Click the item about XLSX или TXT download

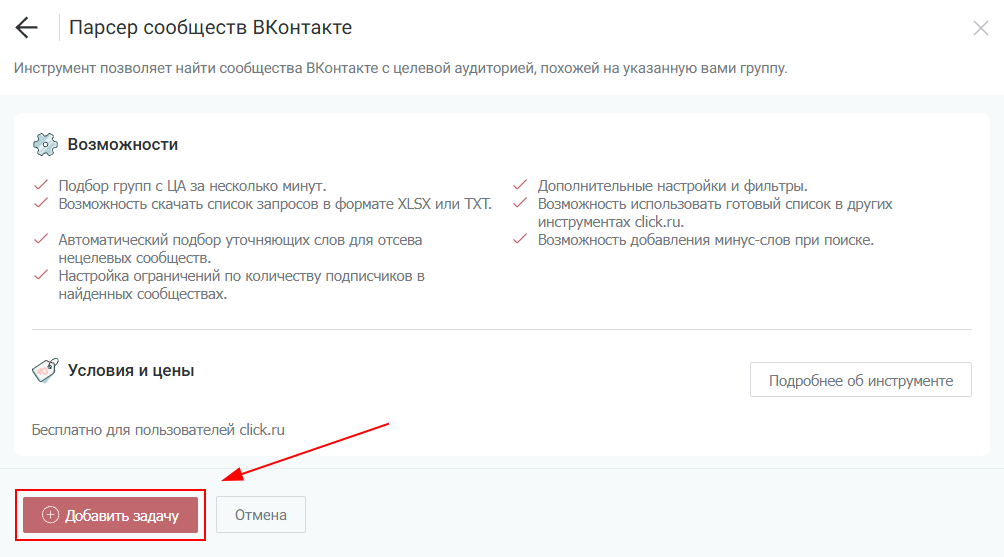click(x=275, y=204)
